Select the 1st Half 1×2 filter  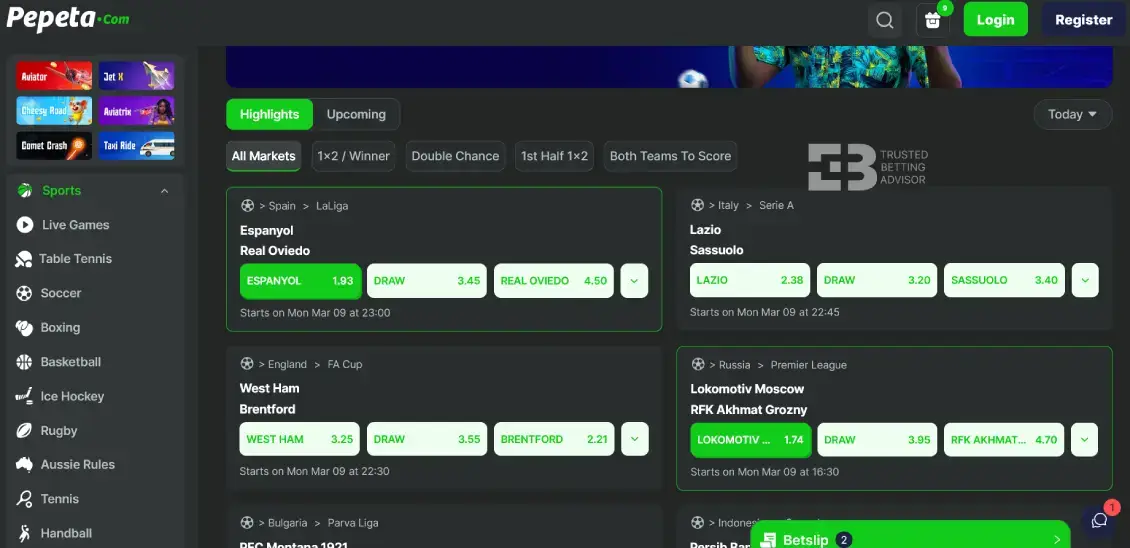pos(554,156)
